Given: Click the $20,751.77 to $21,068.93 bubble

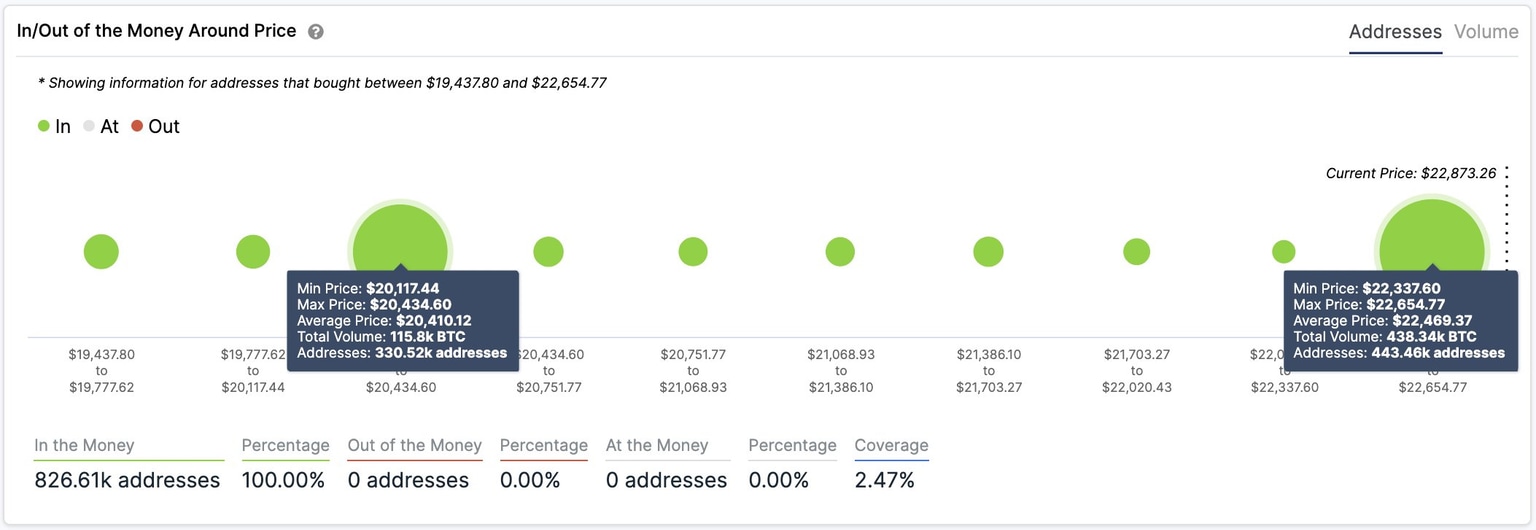Looking at the screenshot, I should pyautogui.click(x=693, y=252).
